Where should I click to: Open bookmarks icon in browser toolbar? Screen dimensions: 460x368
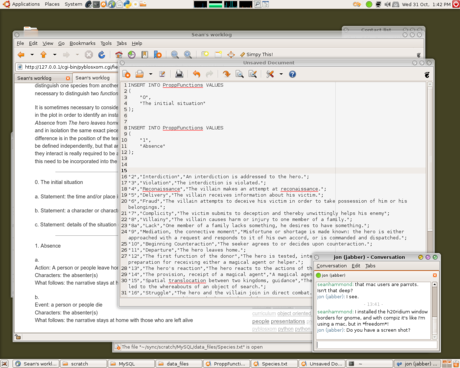pyautogui.click(x=144, y=55)
